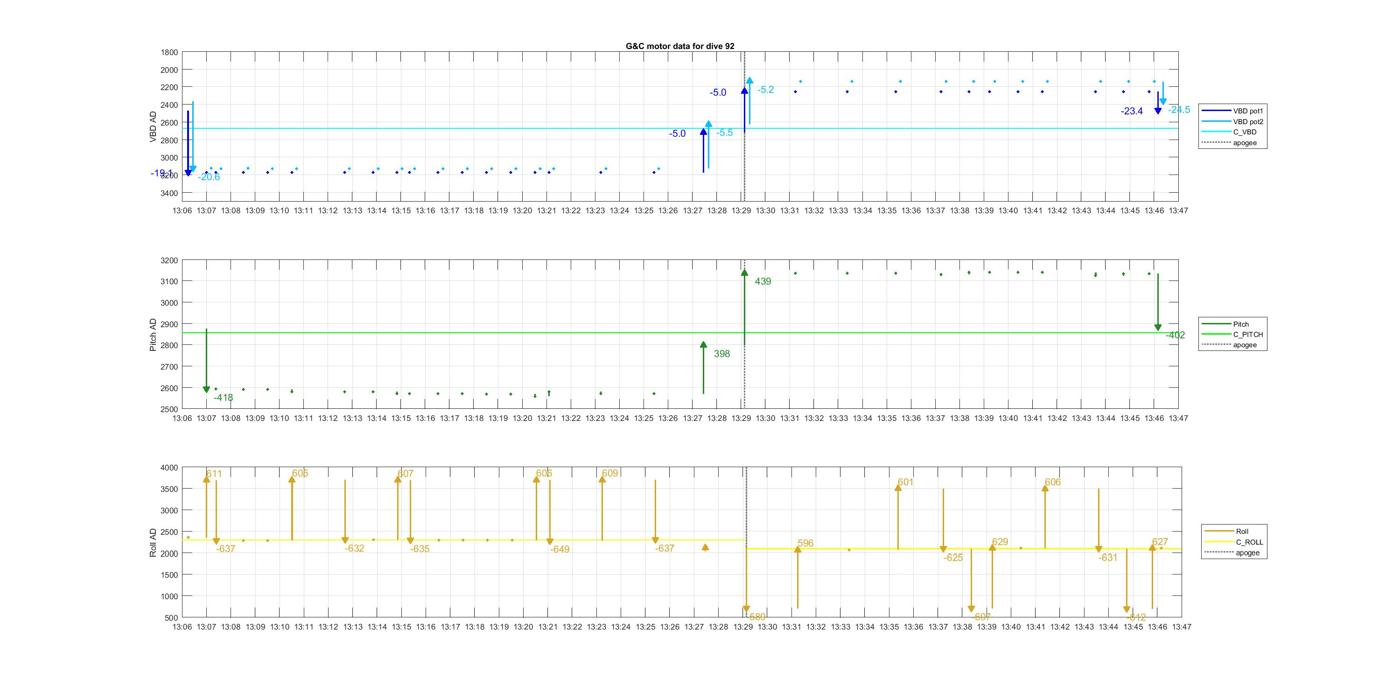Click the "Pitch AD" y-axis label
Image resolution: width=1400 pixels, height=693 pixels.
154,334
